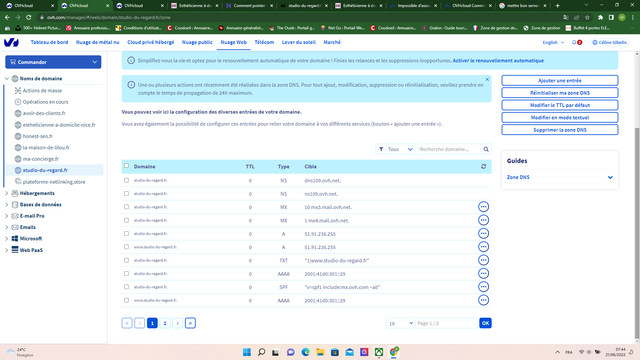640x360 pixels.
Task: Open Windows taskbar search
Action: pos(262,352)
